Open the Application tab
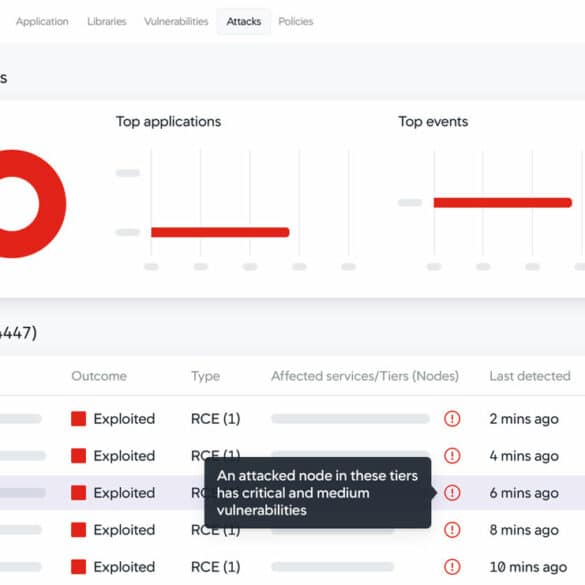Viewport: 585px width, 585px height. [x=42, y=21]
